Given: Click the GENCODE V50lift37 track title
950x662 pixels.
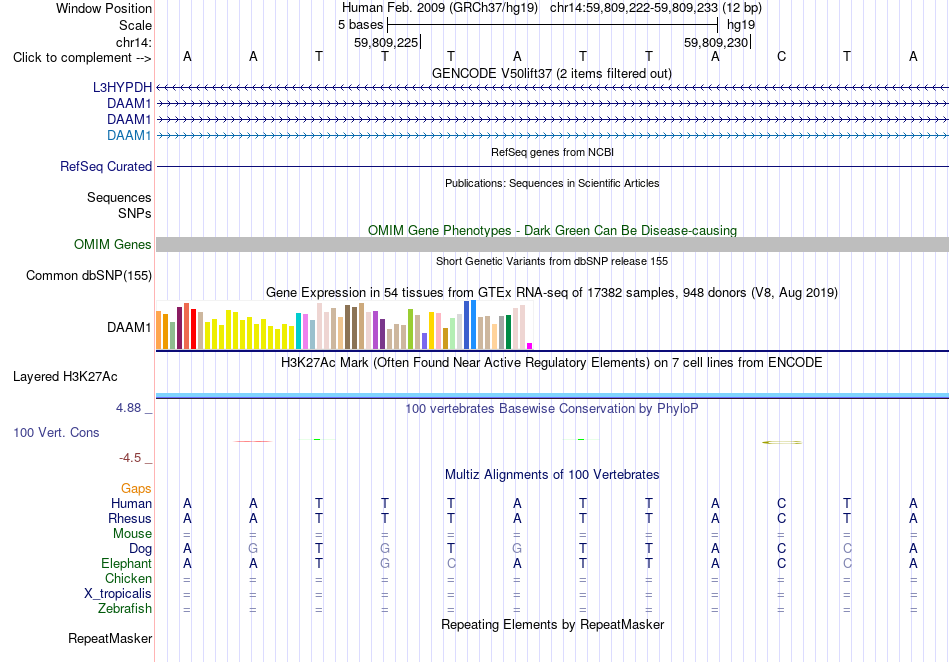Looking at the screenshot, I should tap(552, 73).
